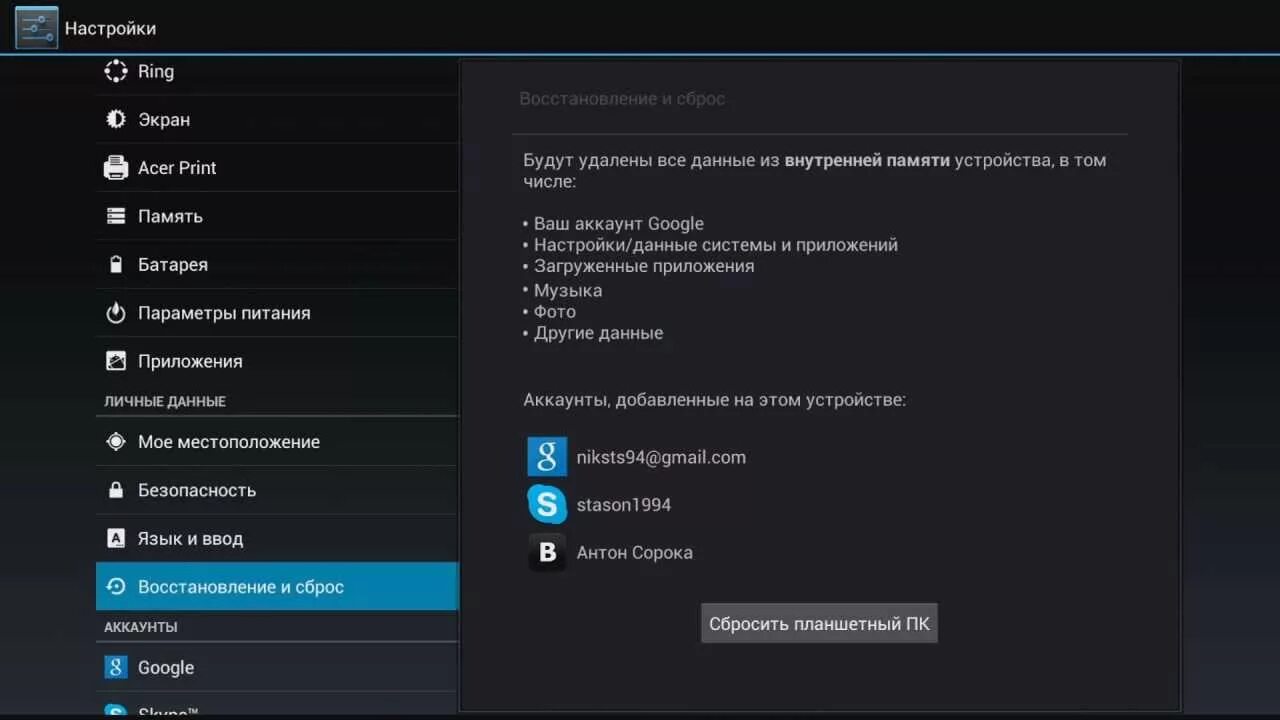This screenshot has width=1280, height=720.
Task: Open the Экран settings entry
Action: [x=277, y=119]
